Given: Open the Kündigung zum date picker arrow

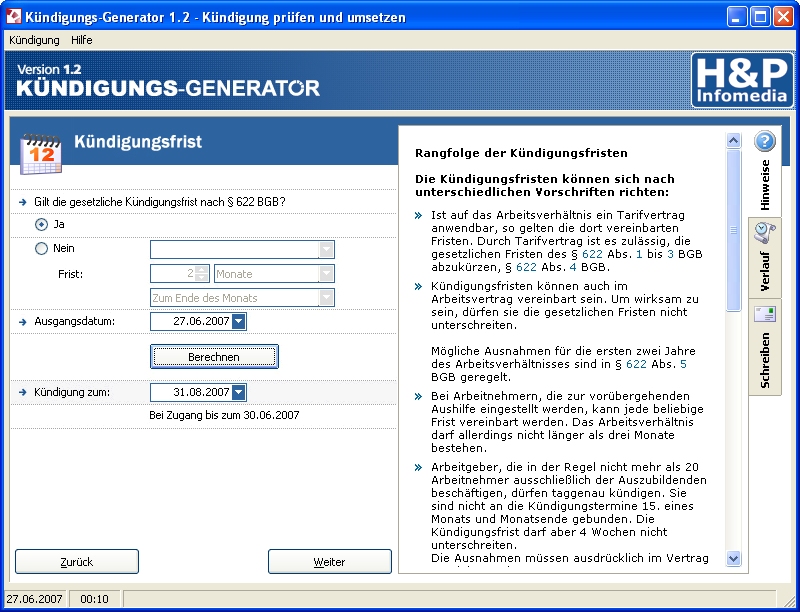Looking at the screenshot, I should (239, 392).
